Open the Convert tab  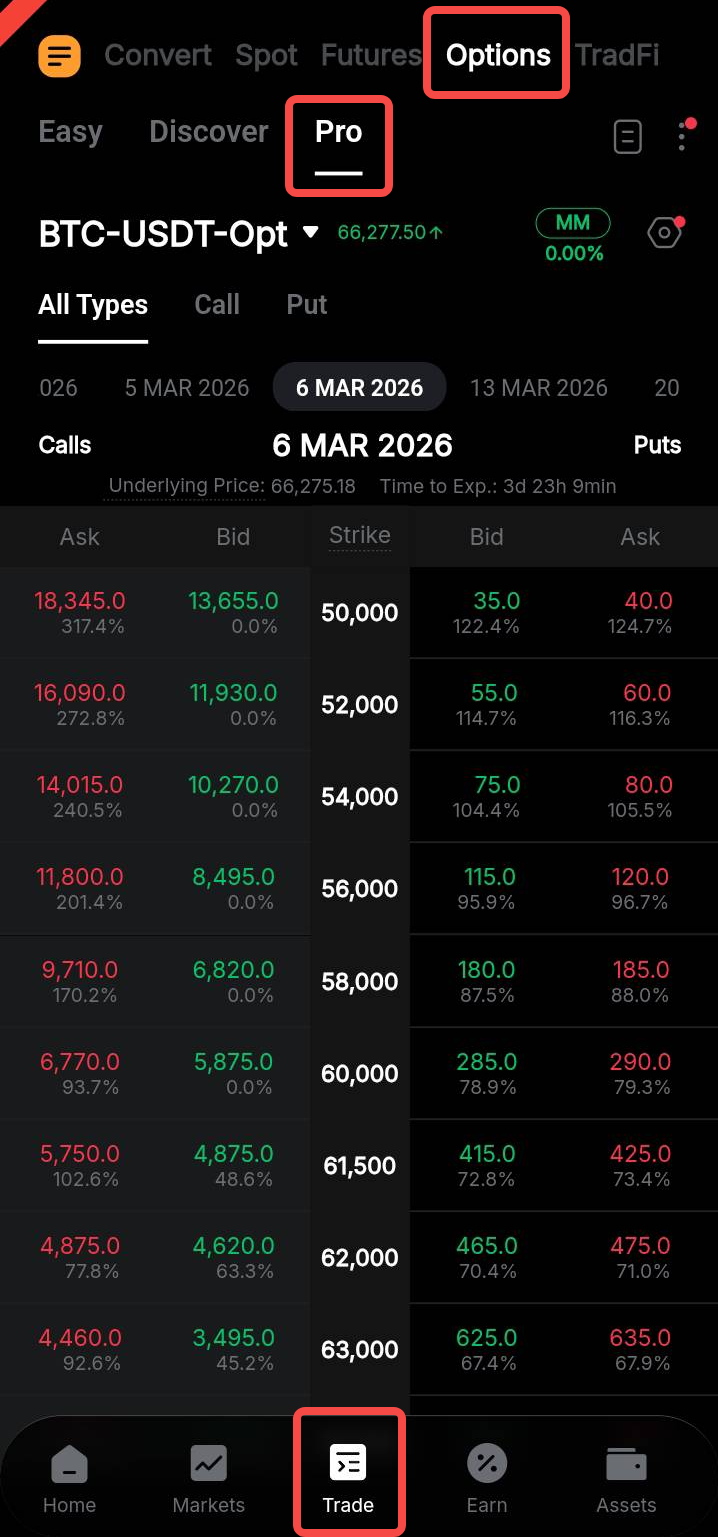pyautogui.click(x=158, y=55)
